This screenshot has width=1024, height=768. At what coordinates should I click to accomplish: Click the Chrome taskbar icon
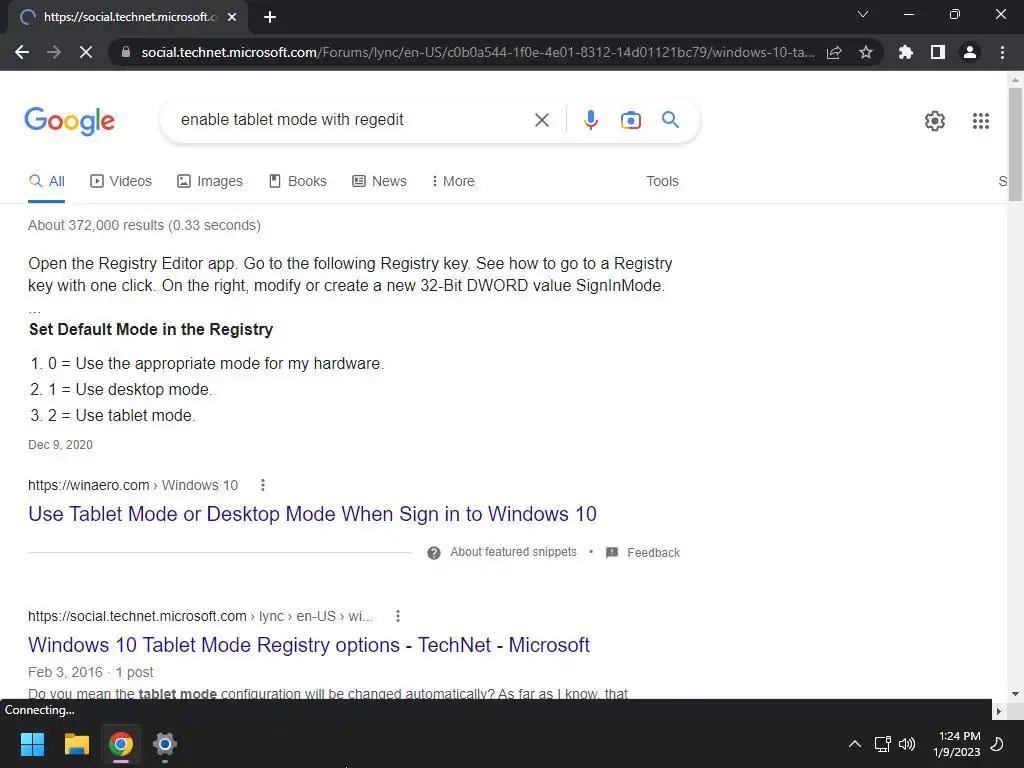[x=121, y=744]
